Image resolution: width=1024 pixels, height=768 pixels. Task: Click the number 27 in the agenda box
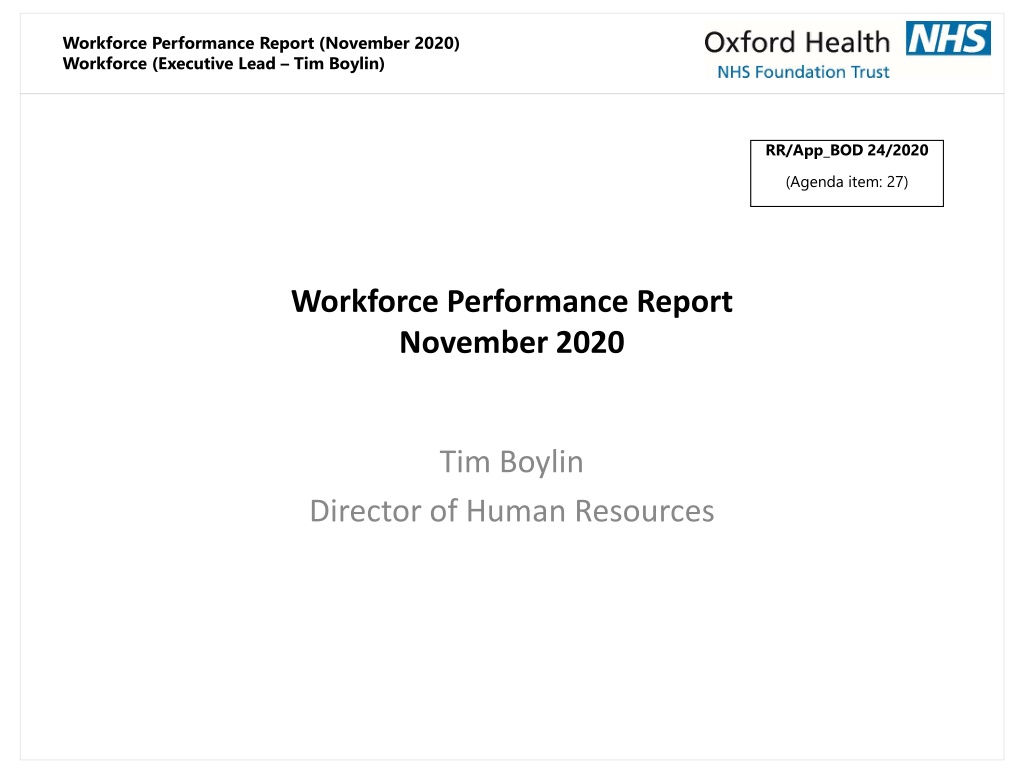pos(894,182)
